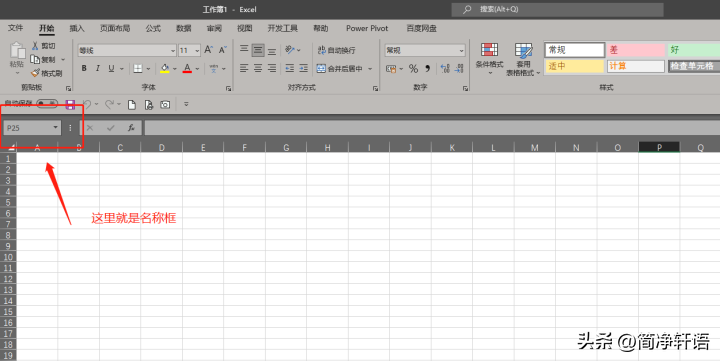Open Format as Table (套用表格格式) menu

523,59
